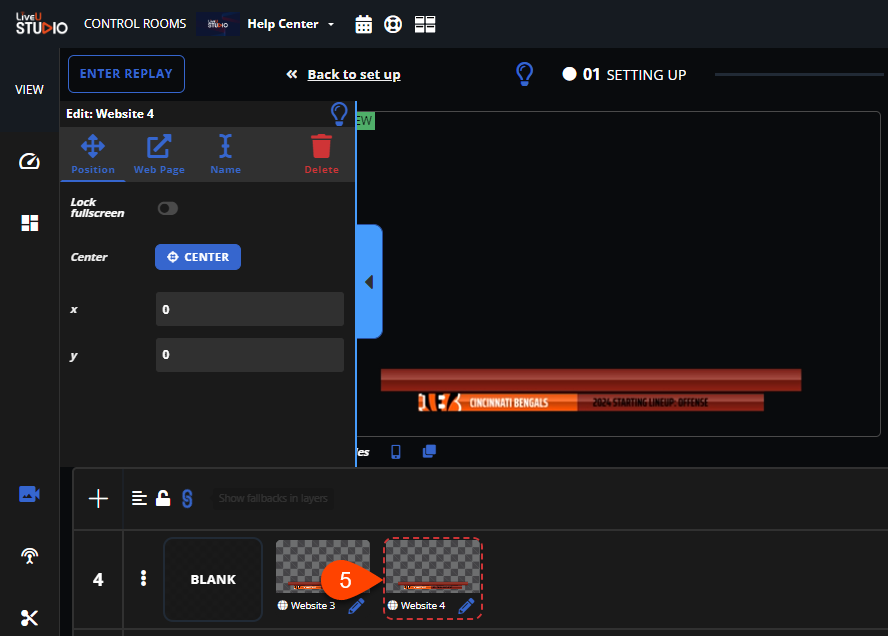Screen dimensions: 888x636
Task: Collapse the edit panel with blue arrow handle
Action: pyautogui.click(x=369, y=281)
